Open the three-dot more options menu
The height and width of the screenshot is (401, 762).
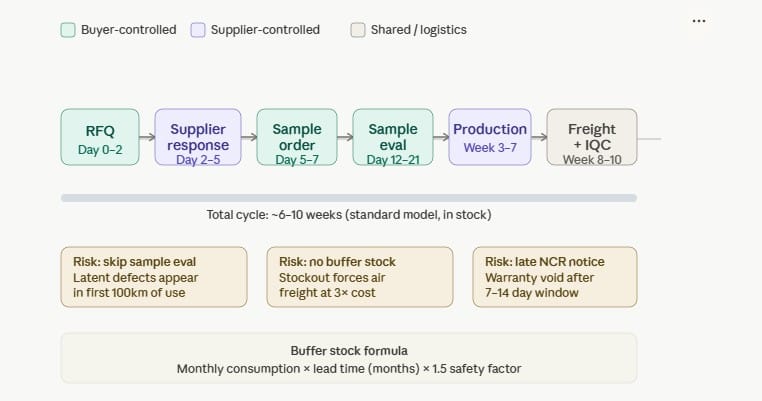pyautogui.click(x=699, y=21)
